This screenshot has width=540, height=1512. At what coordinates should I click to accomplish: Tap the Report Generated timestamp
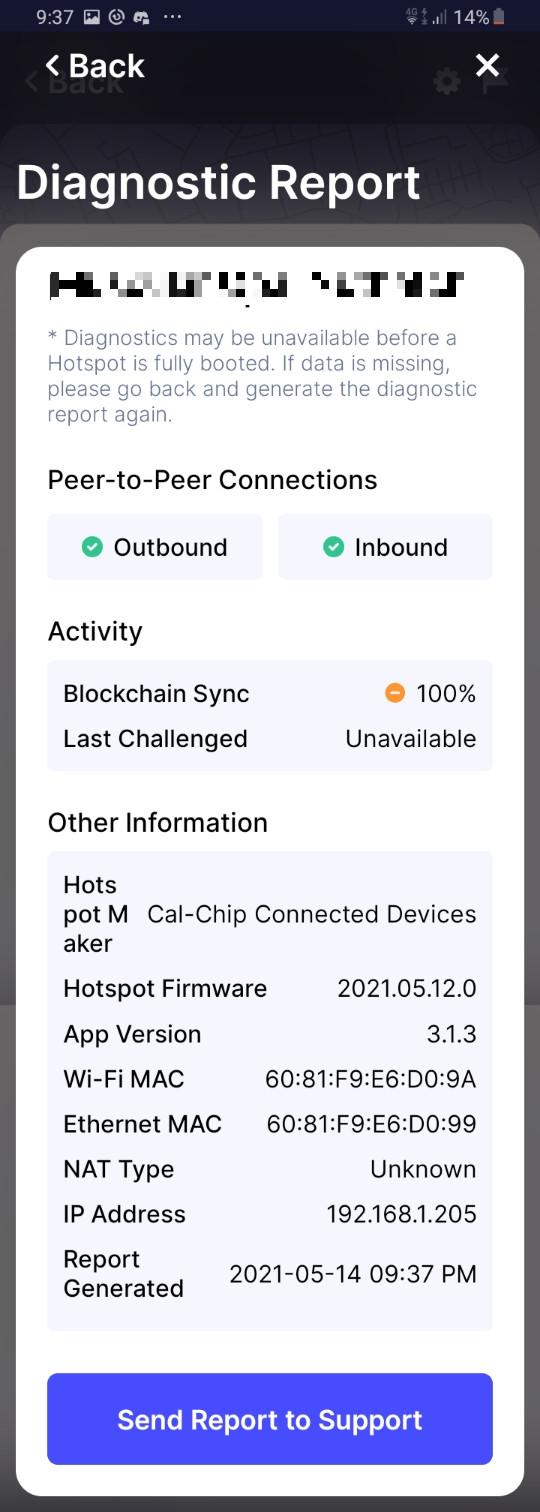[x=353, y=1274]
